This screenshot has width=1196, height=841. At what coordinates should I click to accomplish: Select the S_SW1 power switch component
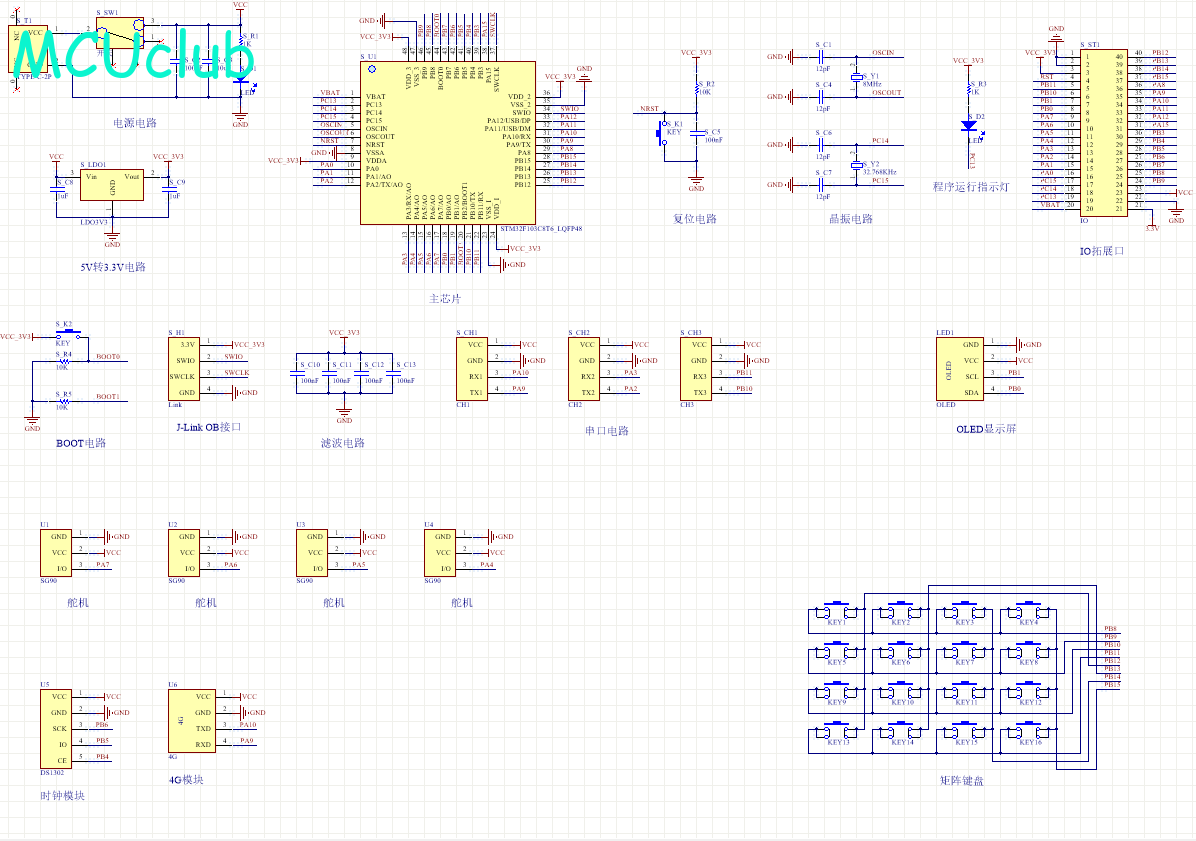point(121,34)
